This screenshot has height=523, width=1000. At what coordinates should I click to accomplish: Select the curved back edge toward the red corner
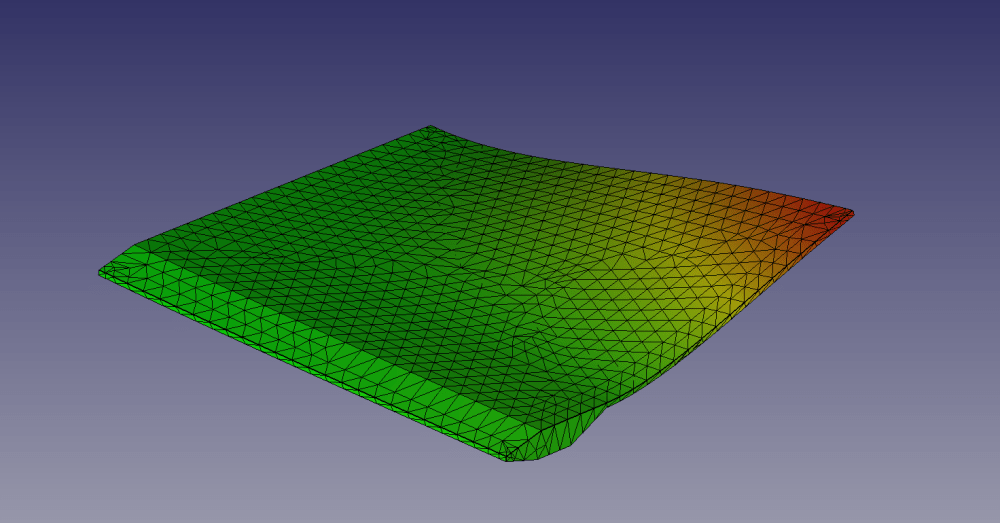pos(640,170)
